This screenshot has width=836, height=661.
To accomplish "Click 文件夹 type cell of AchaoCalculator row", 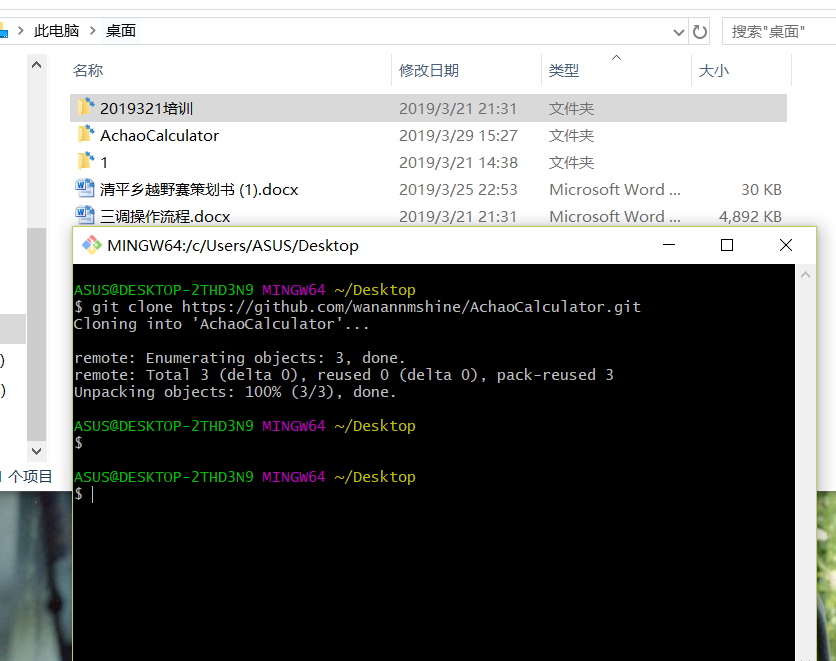I will 571,135.
